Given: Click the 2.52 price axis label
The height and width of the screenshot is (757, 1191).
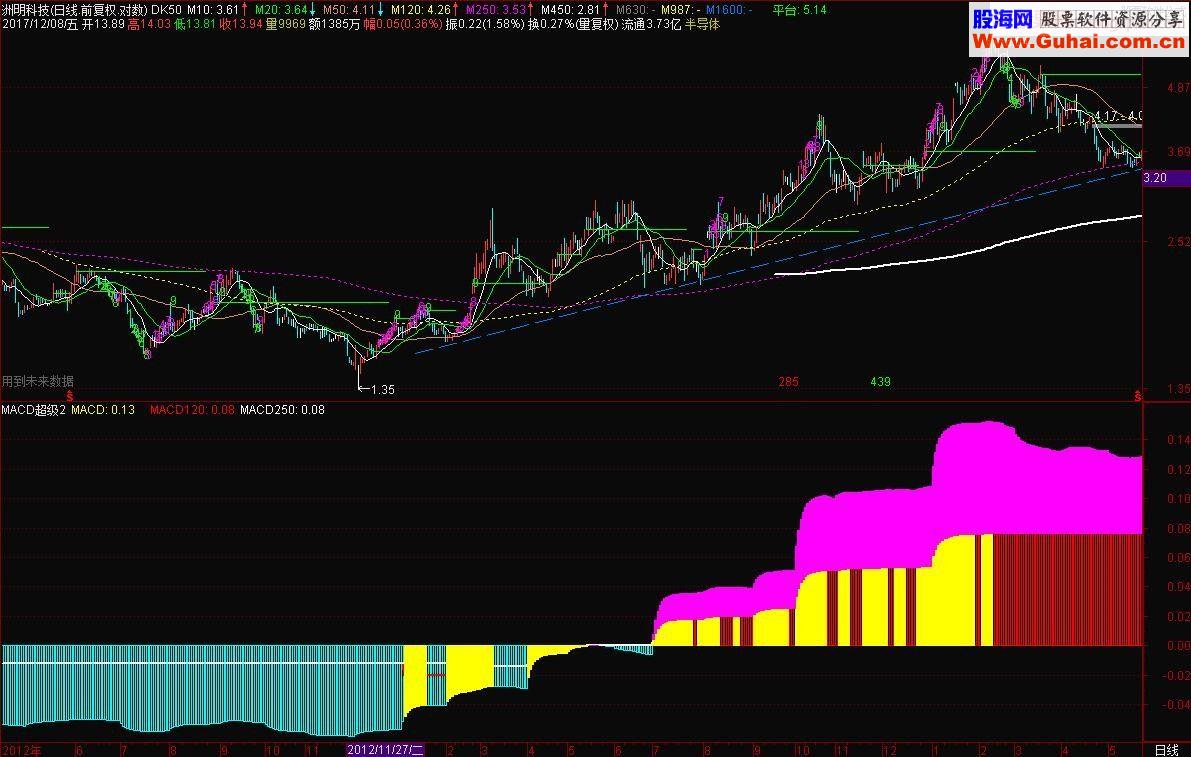Looking at the screenshot, I should coord(1179,242).
